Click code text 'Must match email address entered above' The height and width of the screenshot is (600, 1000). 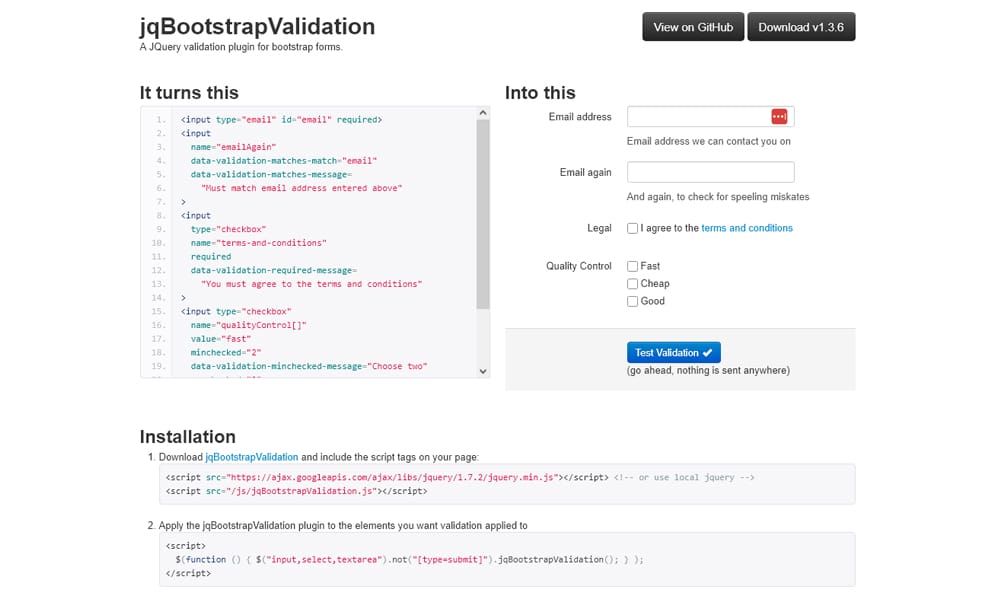point(302,188)
